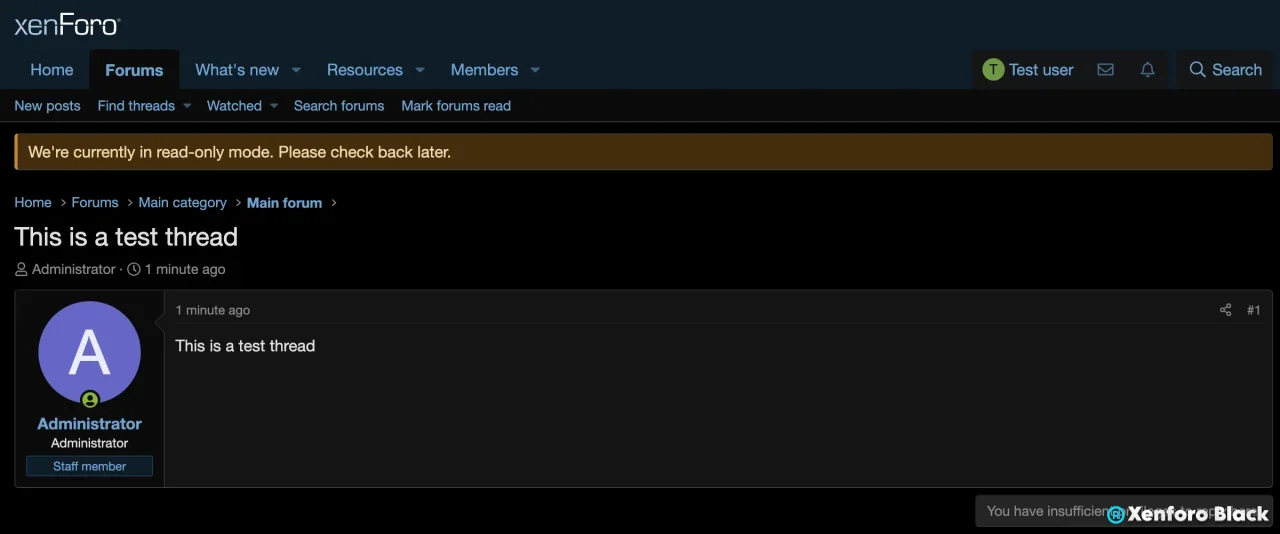Open the alerts bell icon

click(x=1148, y=70)
